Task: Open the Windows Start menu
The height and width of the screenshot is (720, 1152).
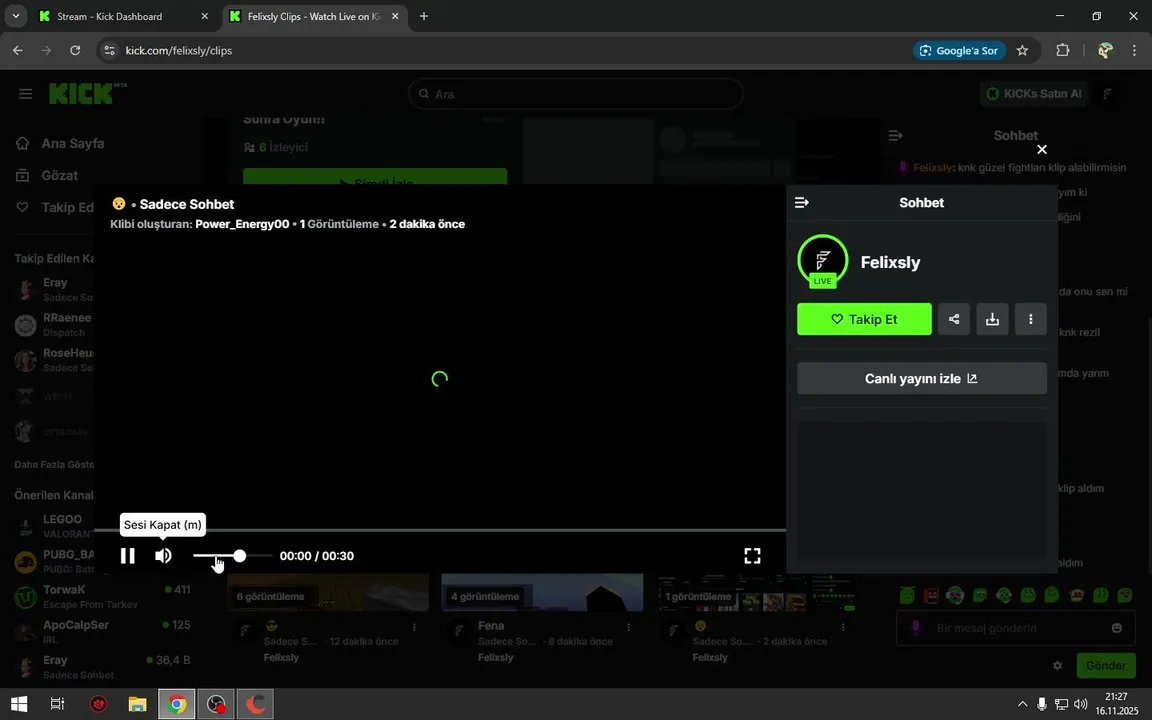Action: tap(19, 705)
